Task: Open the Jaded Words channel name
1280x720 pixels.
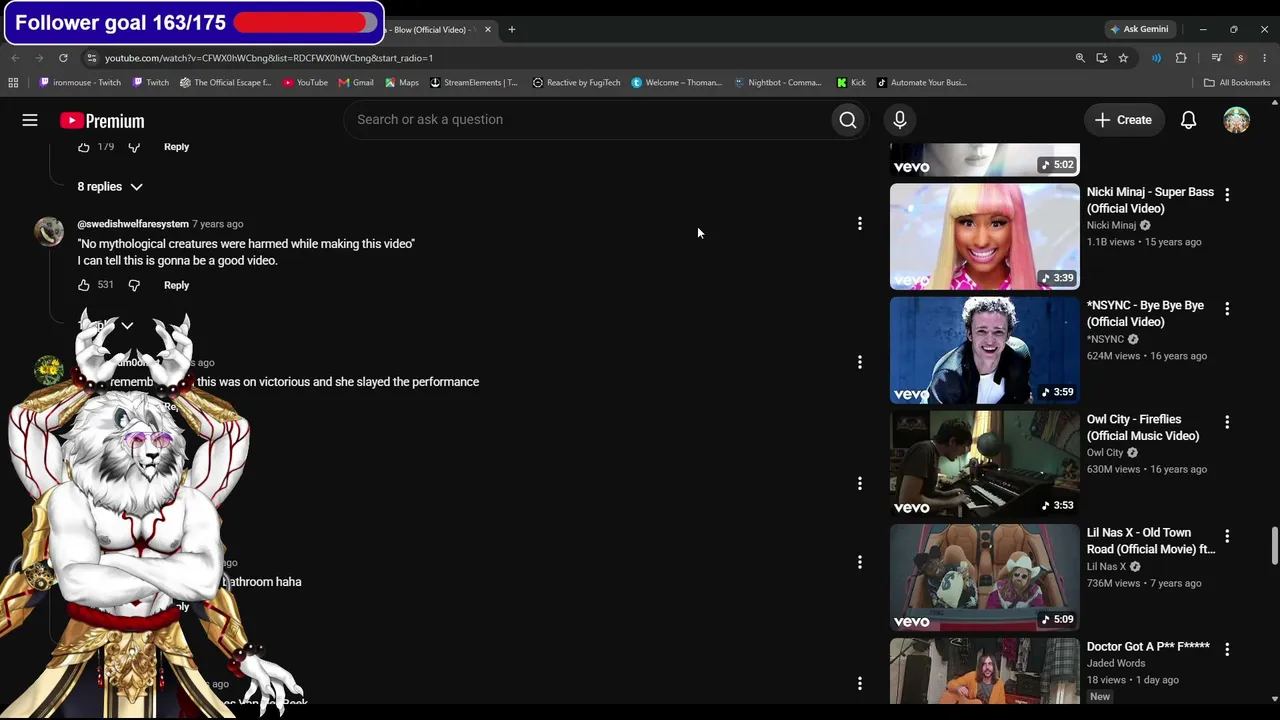Action: 1116,663
